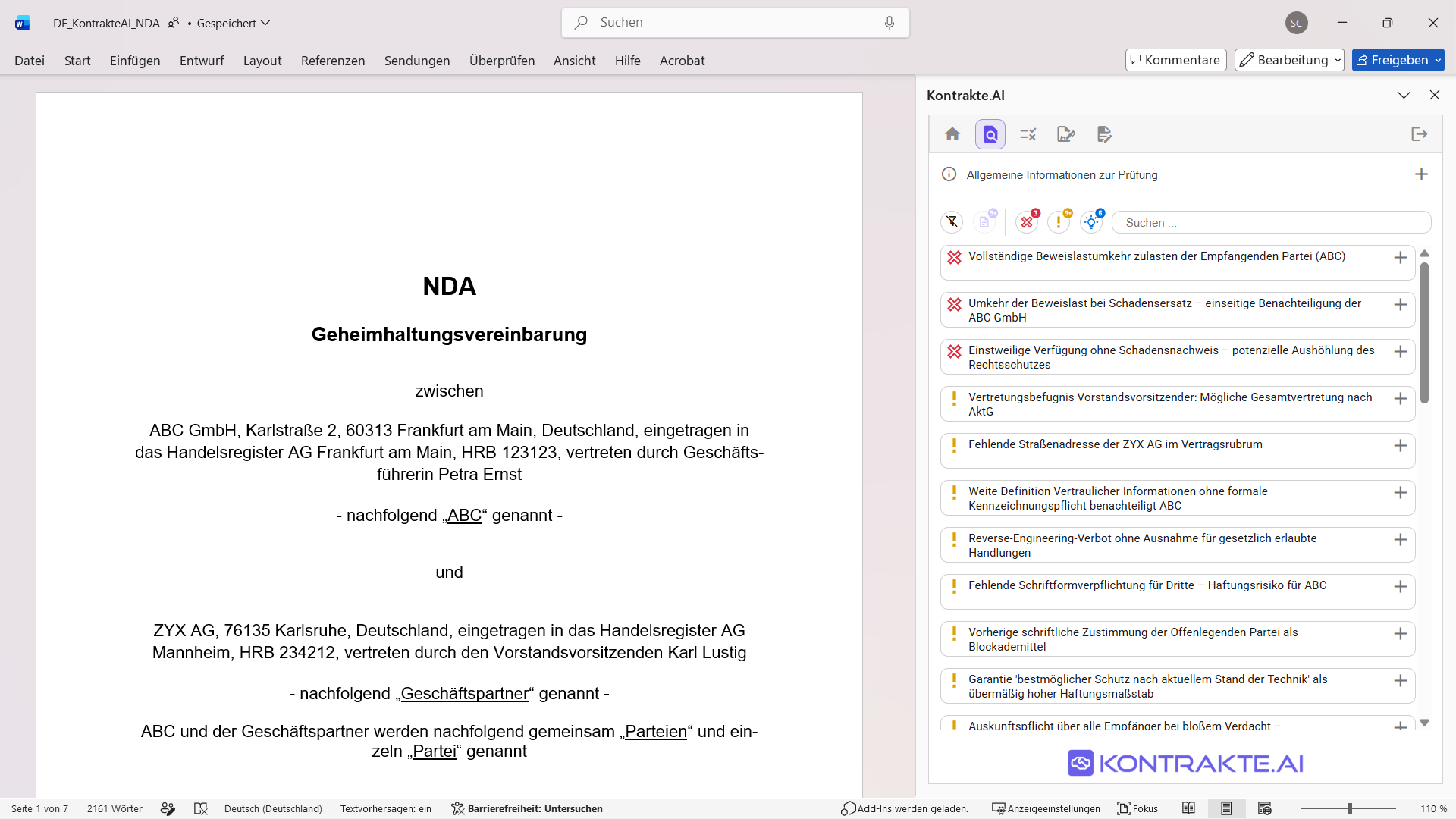Close the Kontrakte.AI task pane
Image resolution: width=1456 pixels, height=819 pixels.
click(1434, 95)
